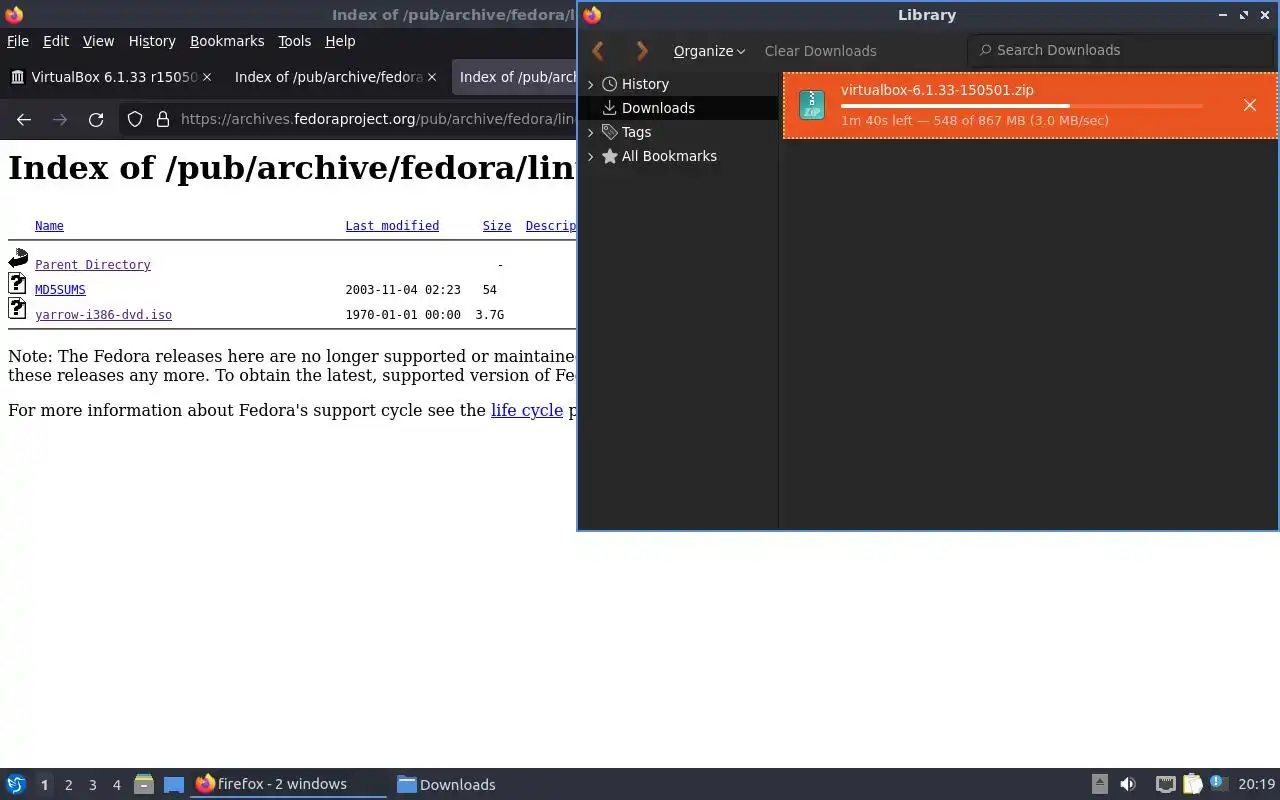
Task: Open the Tools menu in Firefox
Action: coord(295,41)
